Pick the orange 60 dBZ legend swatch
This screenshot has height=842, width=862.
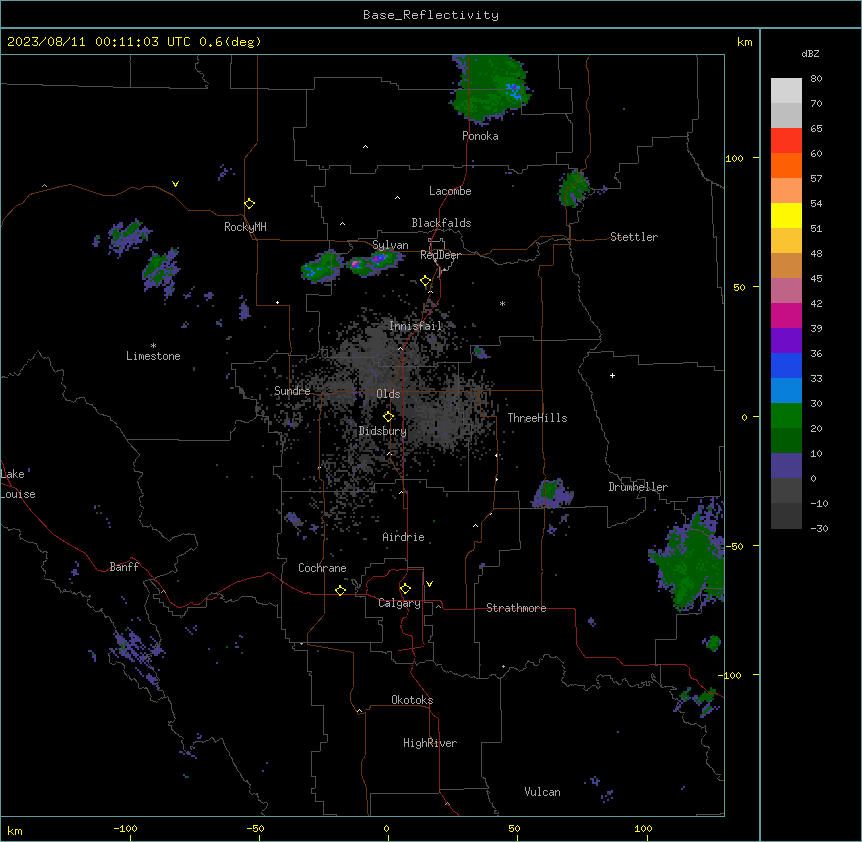tap(786, 166)
